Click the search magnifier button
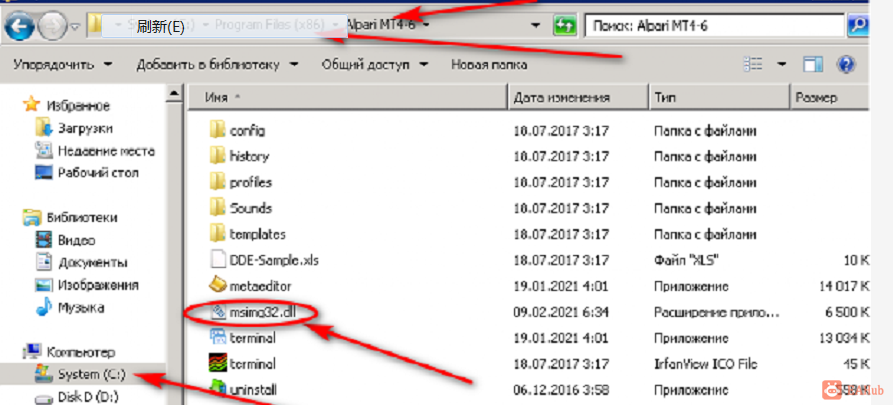Viewport: 893px width, 405px height. [x=857, y=26]
